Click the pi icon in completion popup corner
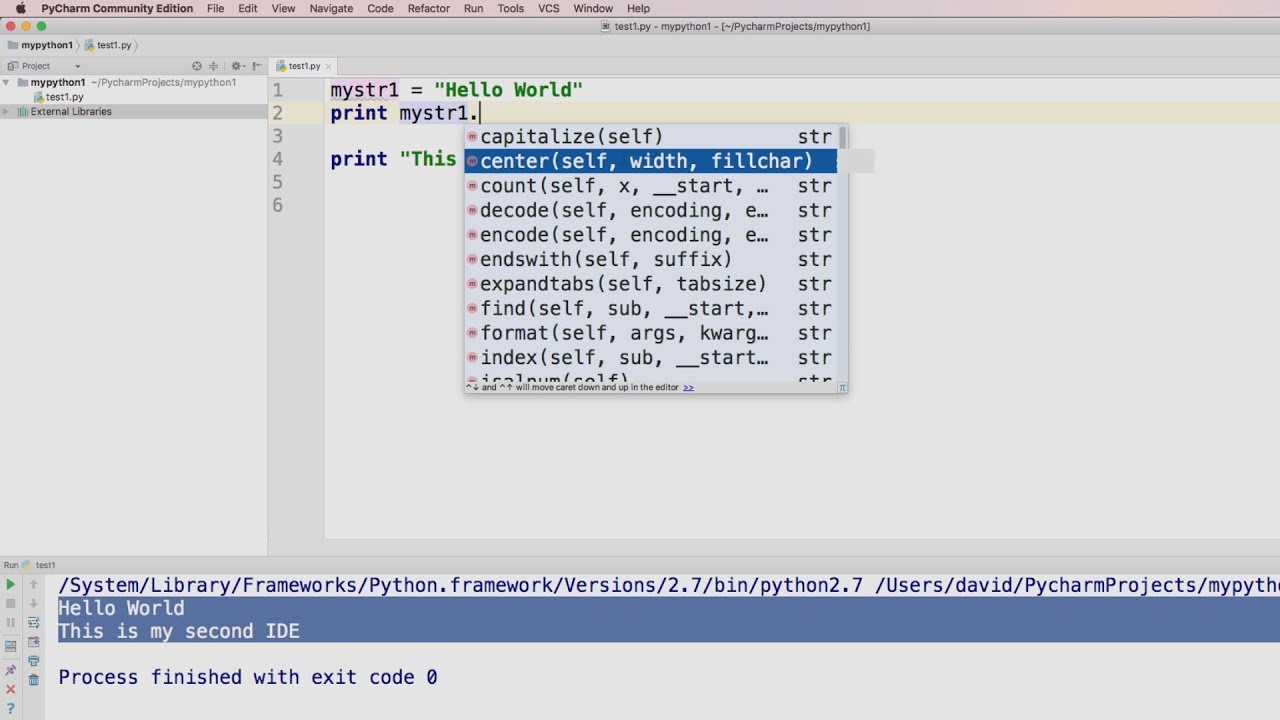Image resolution: width=1280 pixels, height=720 pixels. [842, 387]
